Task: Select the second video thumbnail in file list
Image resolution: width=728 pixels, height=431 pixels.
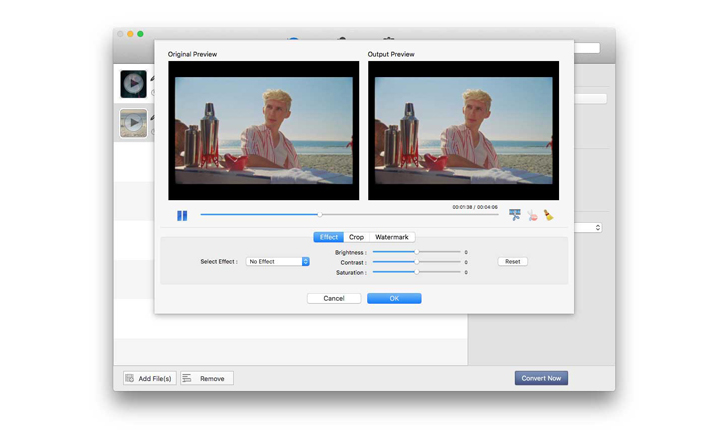Action: point(133,123)
